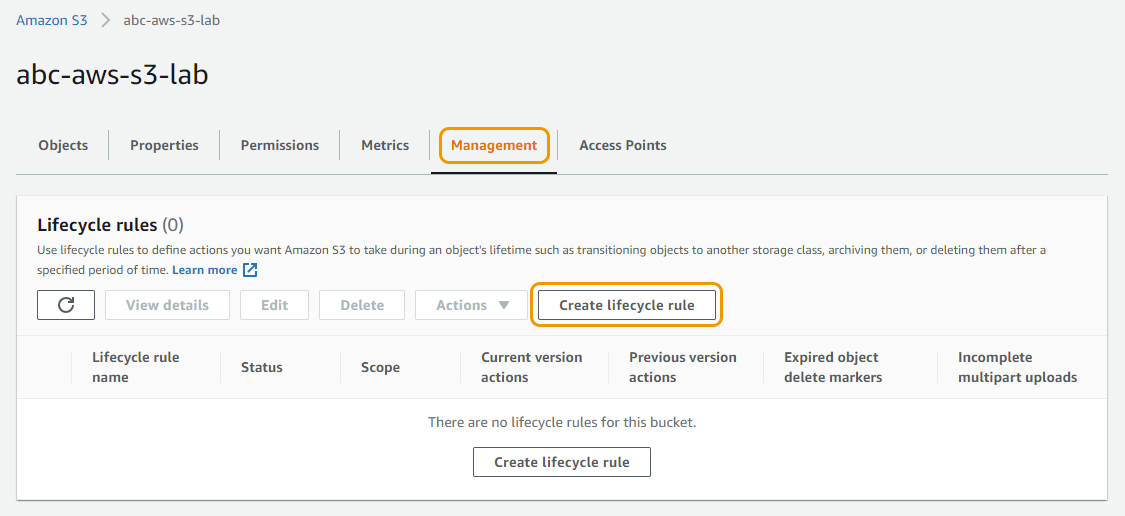Click Incomplete multipart uploads column header
This screenshot has height=516, width=1125.
pyautogui.click(x=1017, y=367)
